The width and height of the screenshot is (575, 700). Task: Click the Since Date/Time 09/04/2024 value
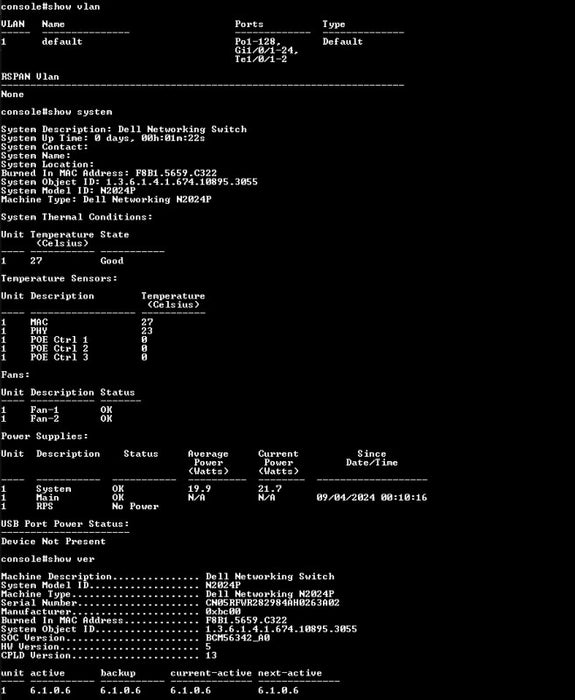tap(371, 498)
